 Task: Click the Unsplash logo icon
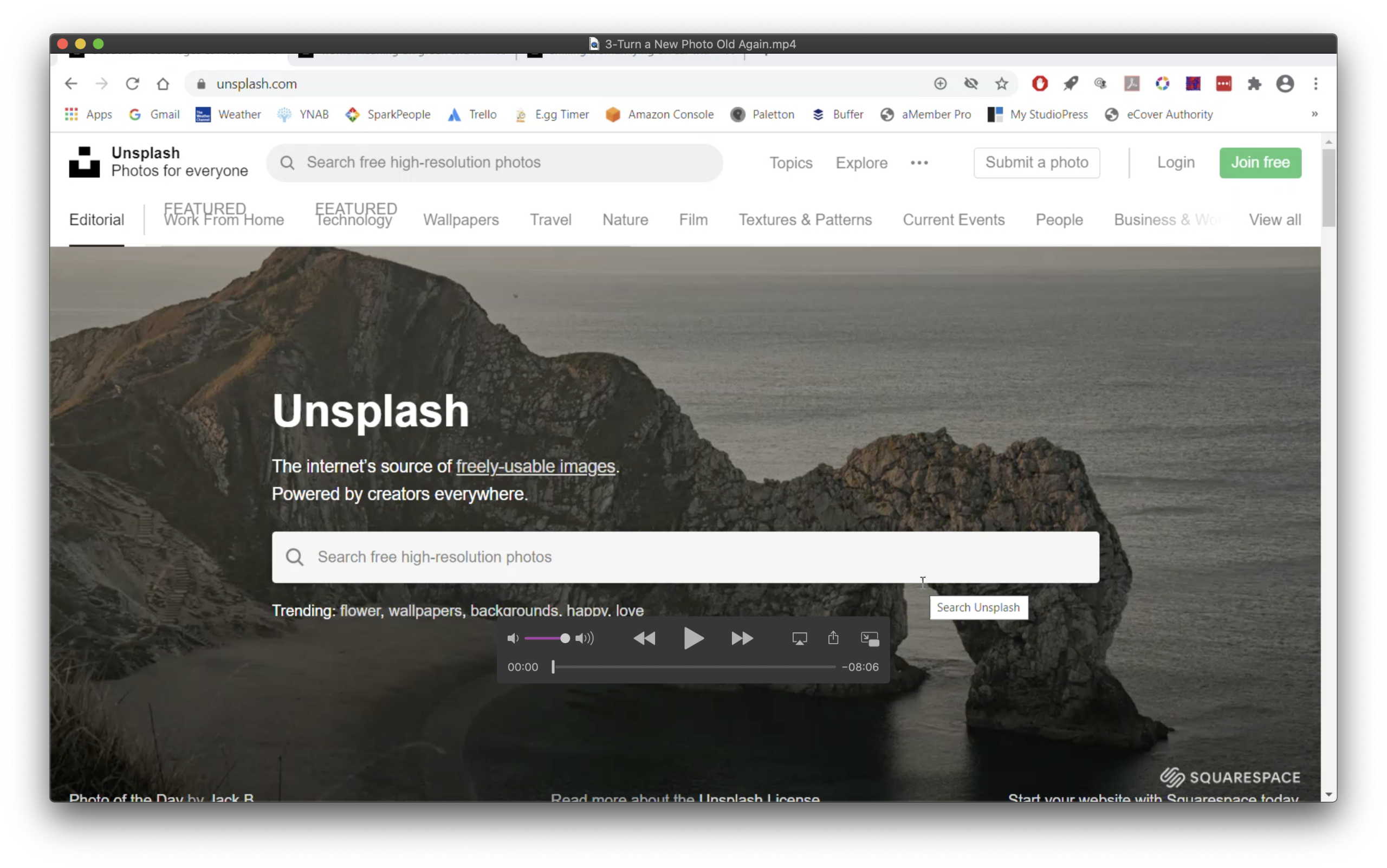[x=85, y=162]
